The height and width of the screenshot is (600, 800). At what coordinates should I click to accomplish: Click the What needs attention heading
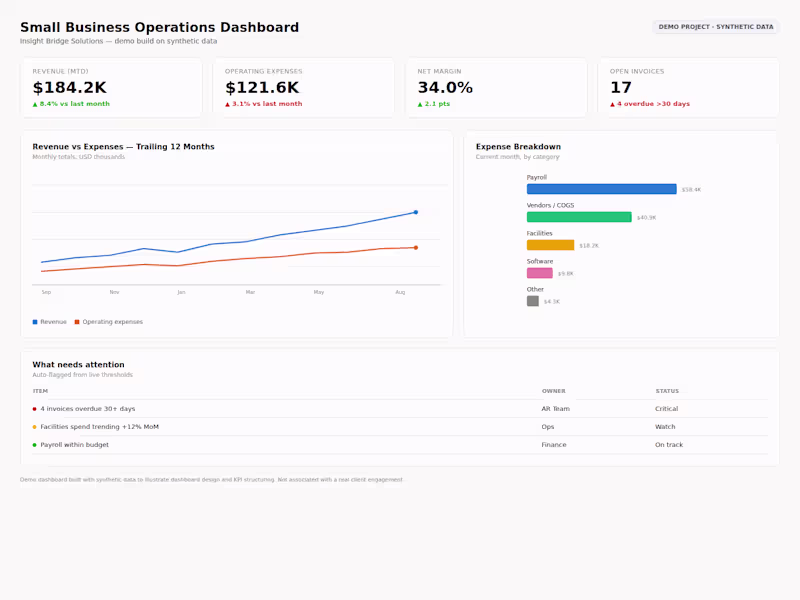click(79, 365)
